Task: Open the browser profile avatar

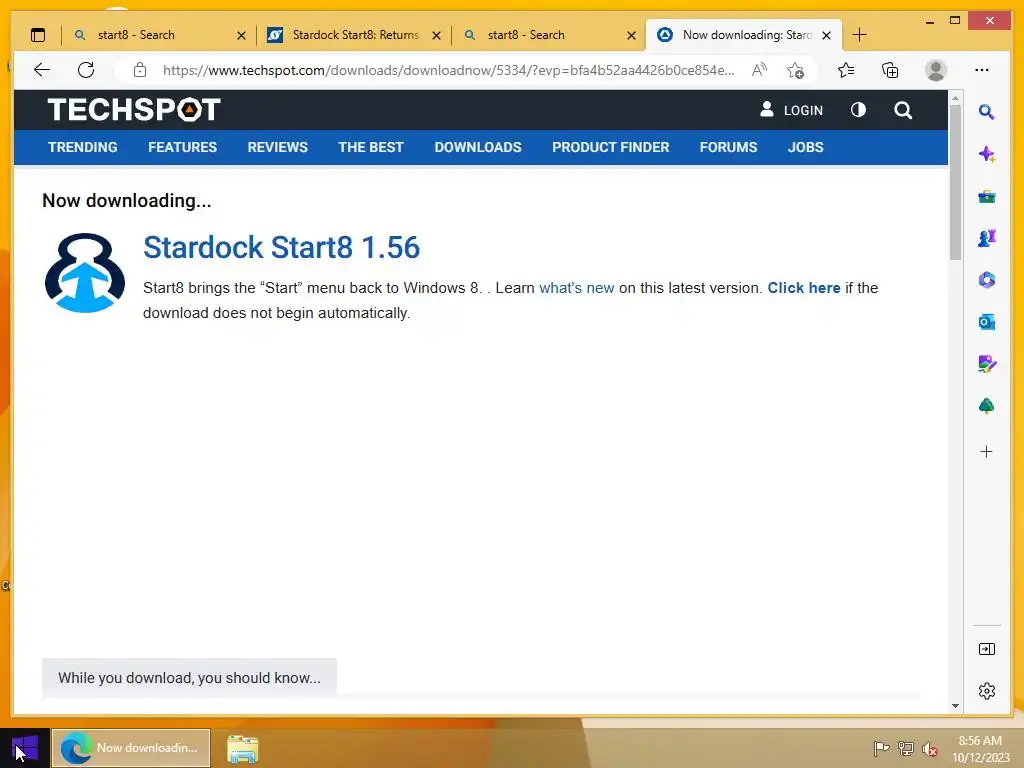Action: [936, 70]
